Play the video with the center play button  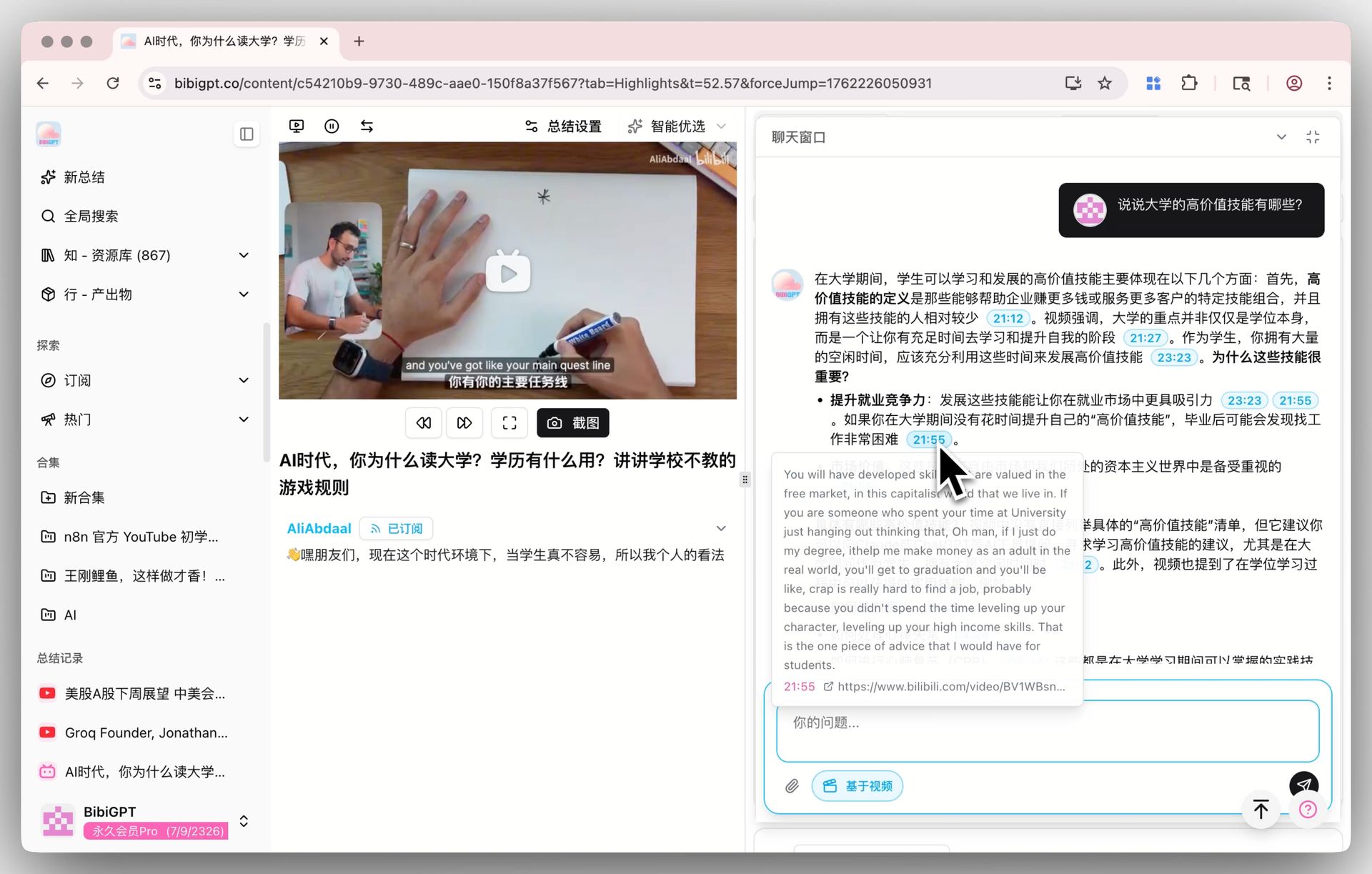click(507, 272)
